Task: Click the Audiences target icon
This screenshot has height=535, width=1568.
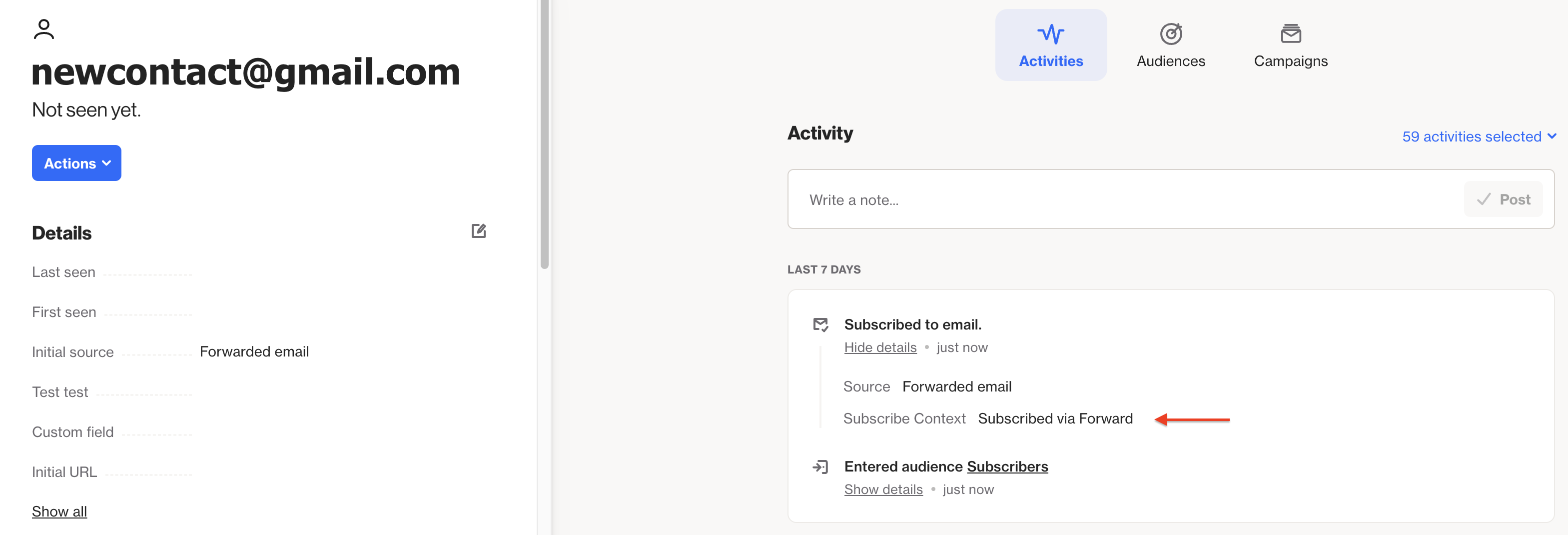Action: click(x=1171, y=33)
